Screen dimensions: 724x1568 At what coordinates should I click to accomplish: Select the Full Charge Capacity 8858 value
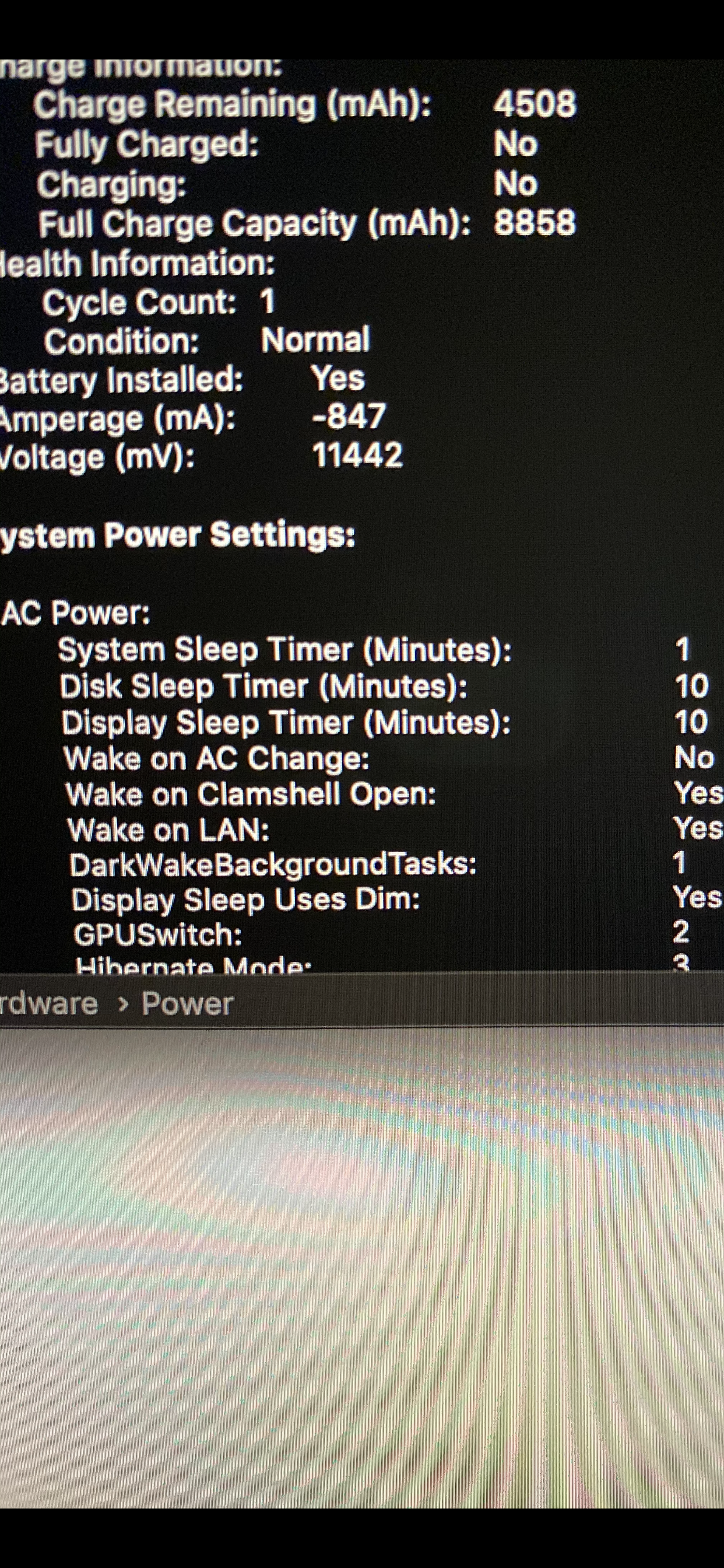[534, 222]
